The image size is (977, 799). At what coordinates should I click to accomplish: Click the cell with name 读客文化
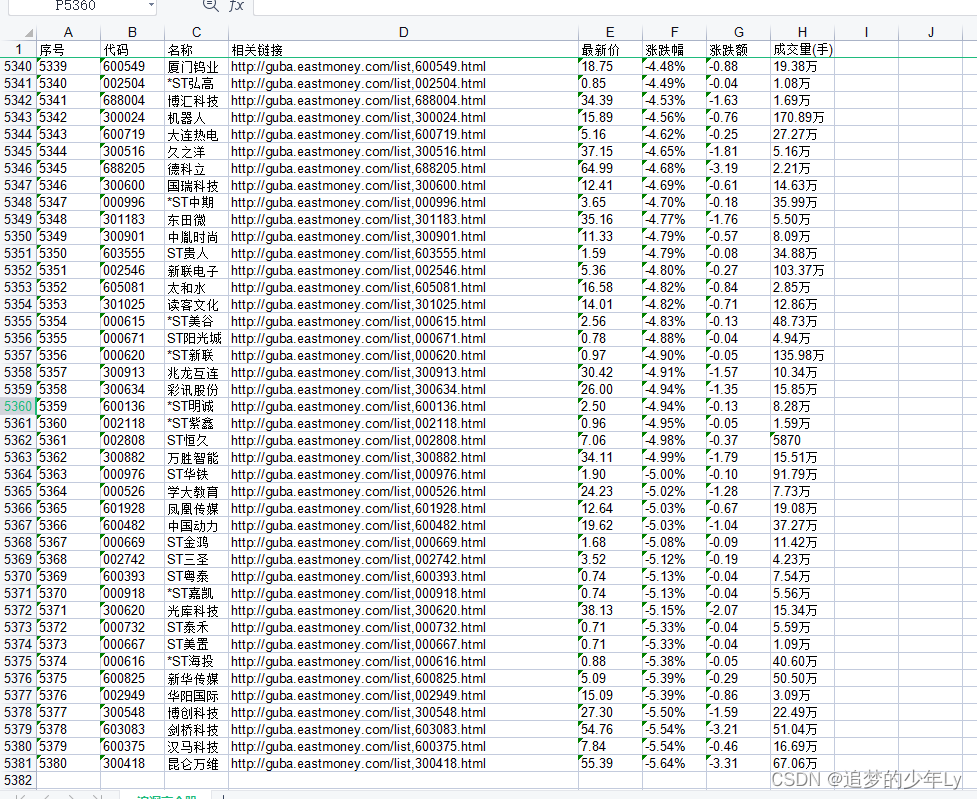pyautogui.click(x=196, y=305)
